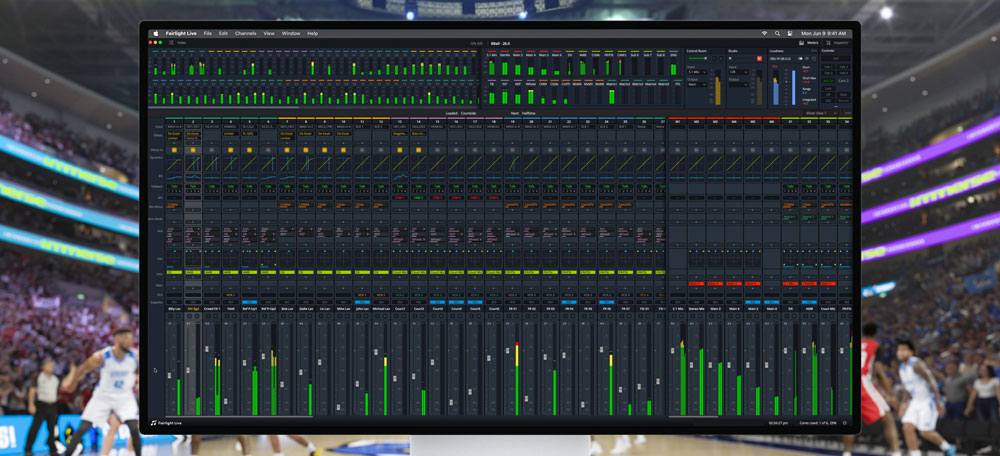Open the Fairlight Live app menu
Screen dimensions: 1000x456
[181, 33]
